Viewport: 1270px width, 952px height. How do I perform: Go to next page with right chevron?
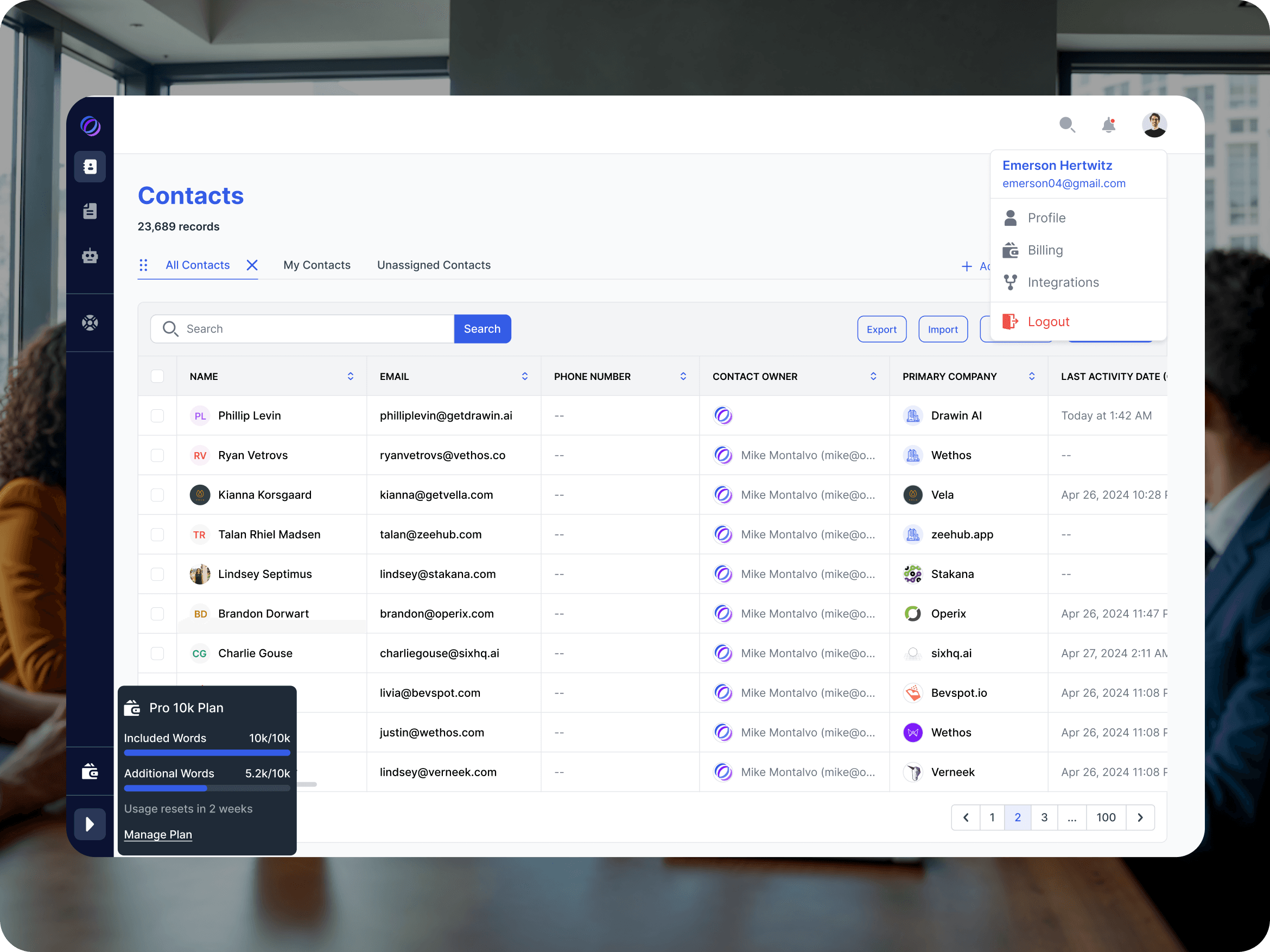(1140, 817)
